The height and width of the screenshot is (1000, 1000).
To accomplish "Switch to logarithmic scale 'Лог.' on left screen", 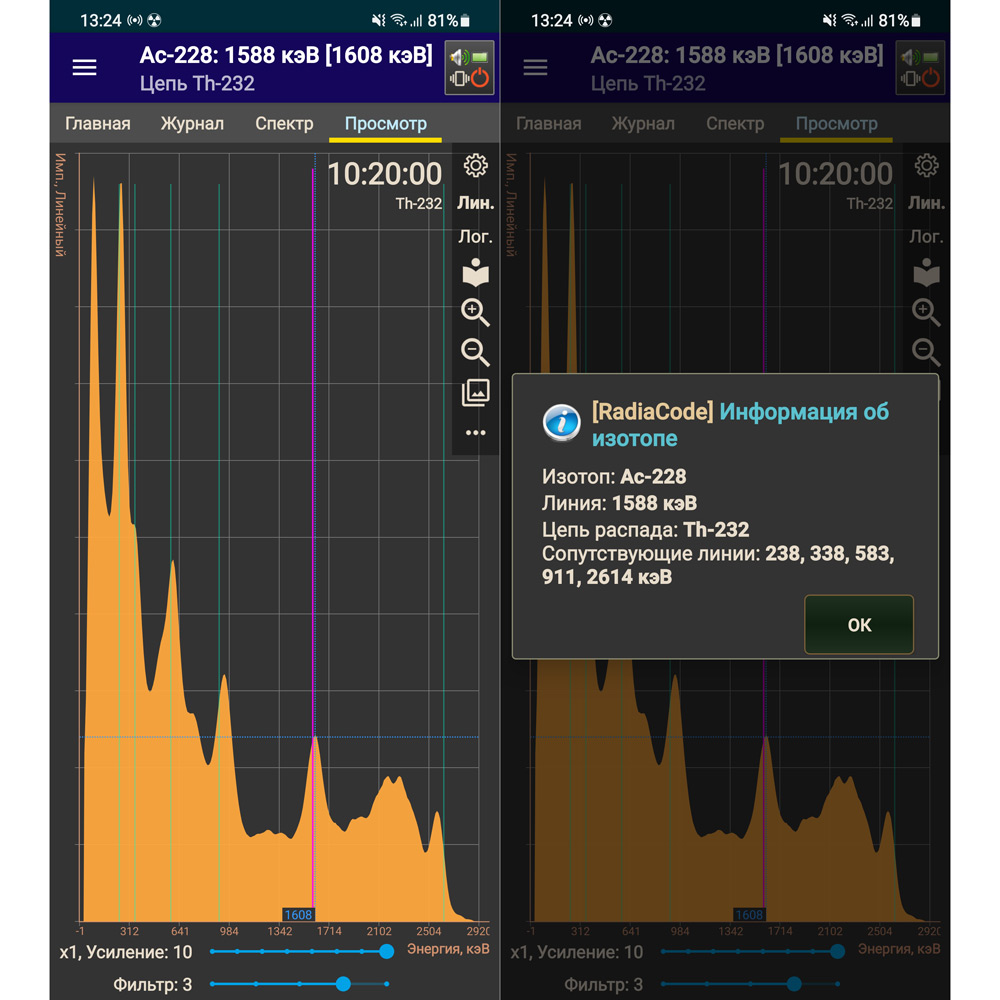I will 476,237.
